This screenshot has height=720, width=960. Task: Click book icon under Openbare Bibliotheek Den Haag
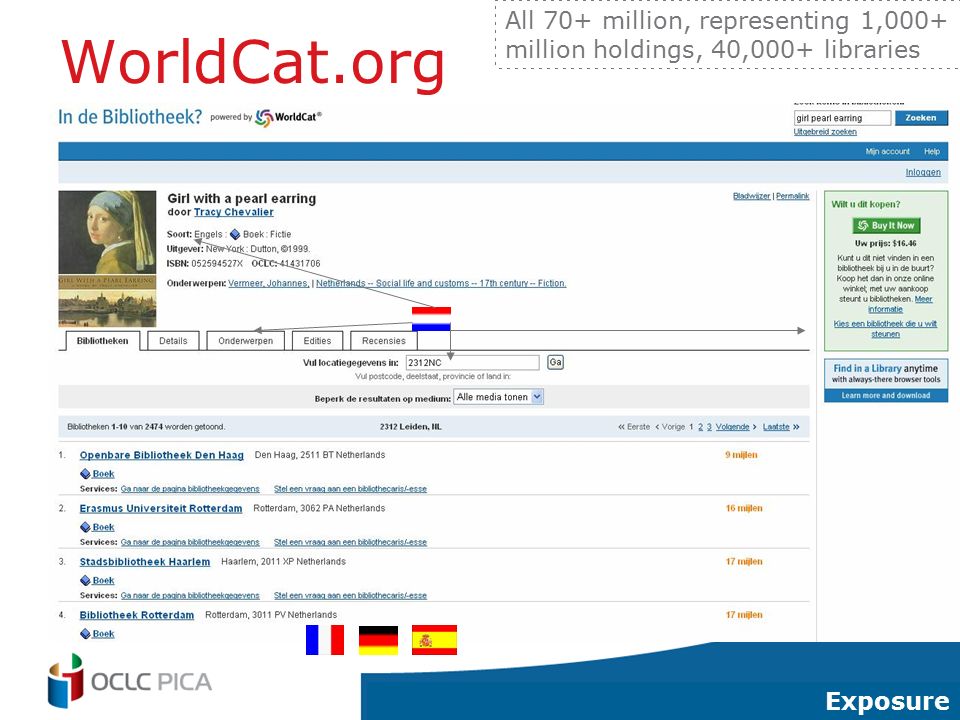coord(85,474)
